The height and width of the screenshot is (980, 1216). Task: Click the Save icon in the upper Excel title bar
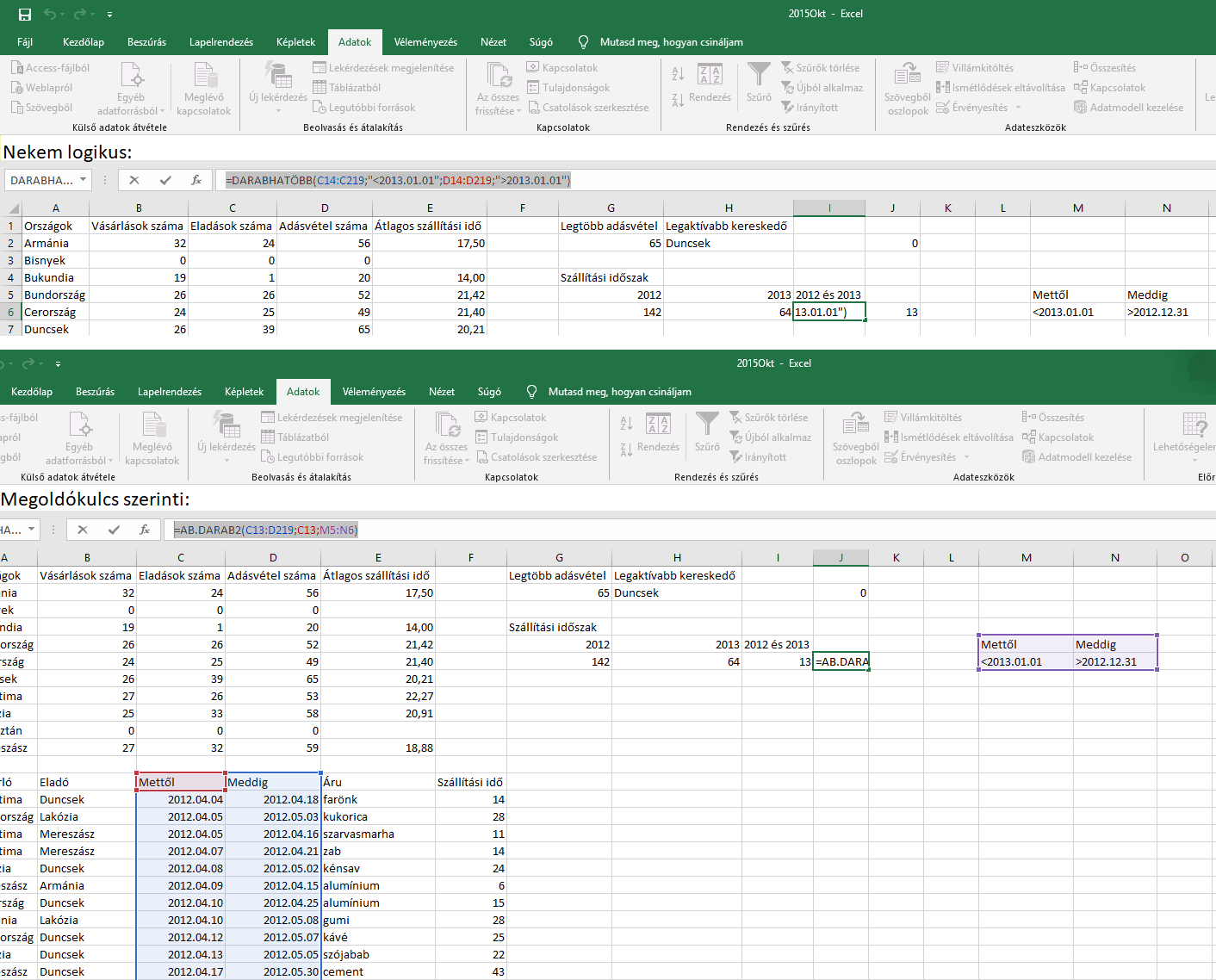(24, 14)
